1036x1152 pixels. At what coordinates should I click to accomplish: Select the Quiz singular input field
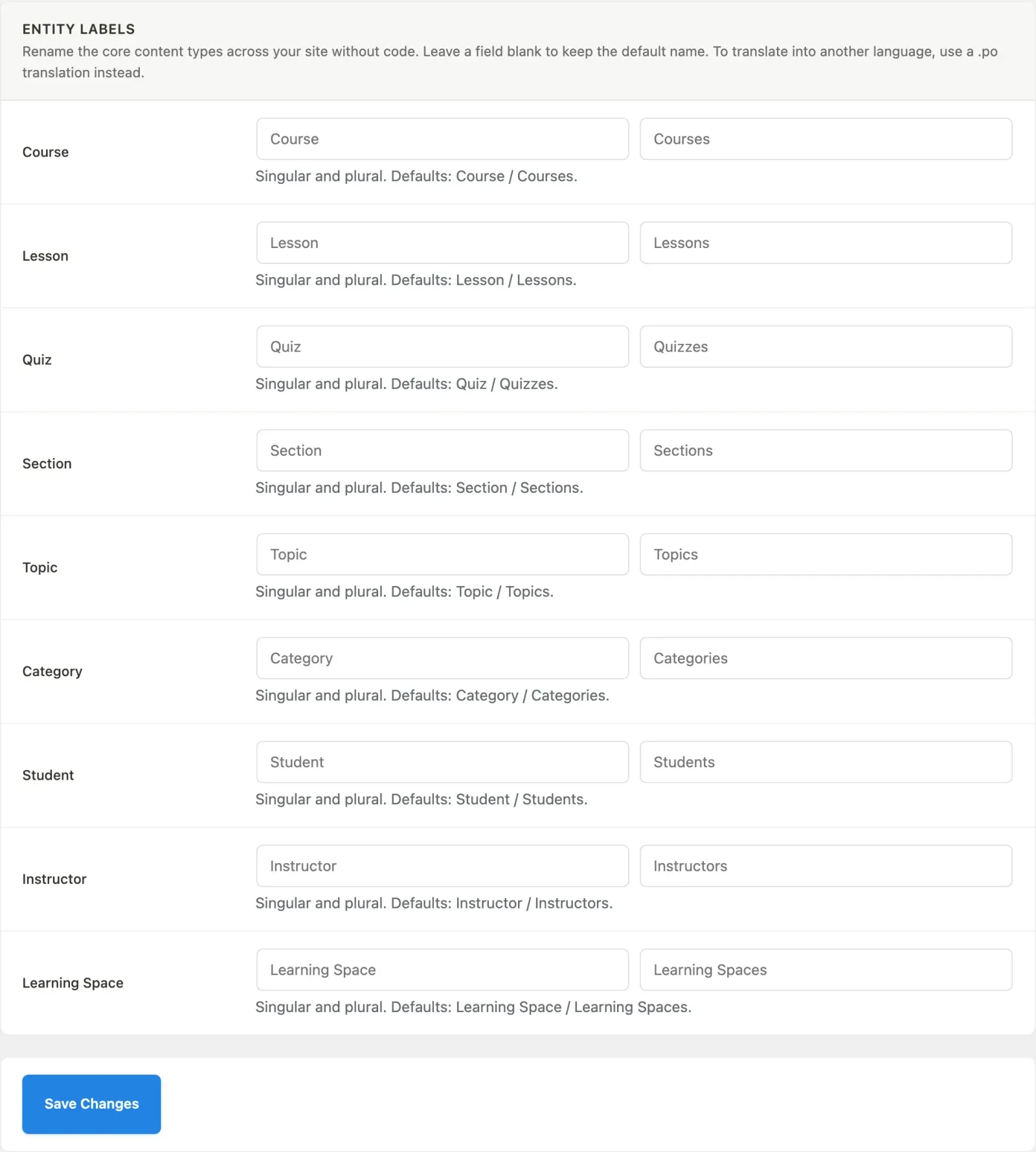(442, 346)
